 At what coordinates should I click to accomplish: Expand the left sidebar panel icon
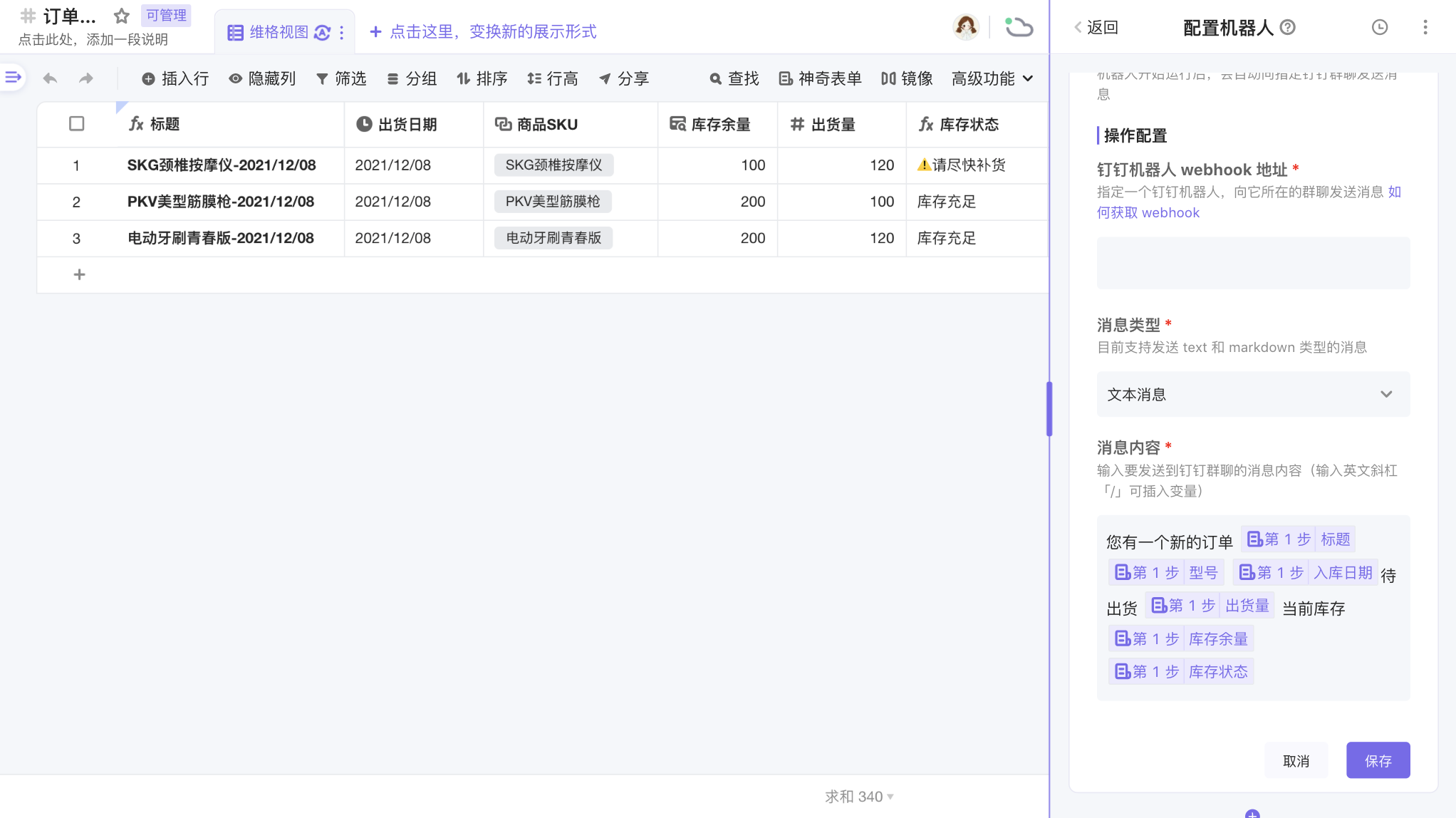pos(13,77)
